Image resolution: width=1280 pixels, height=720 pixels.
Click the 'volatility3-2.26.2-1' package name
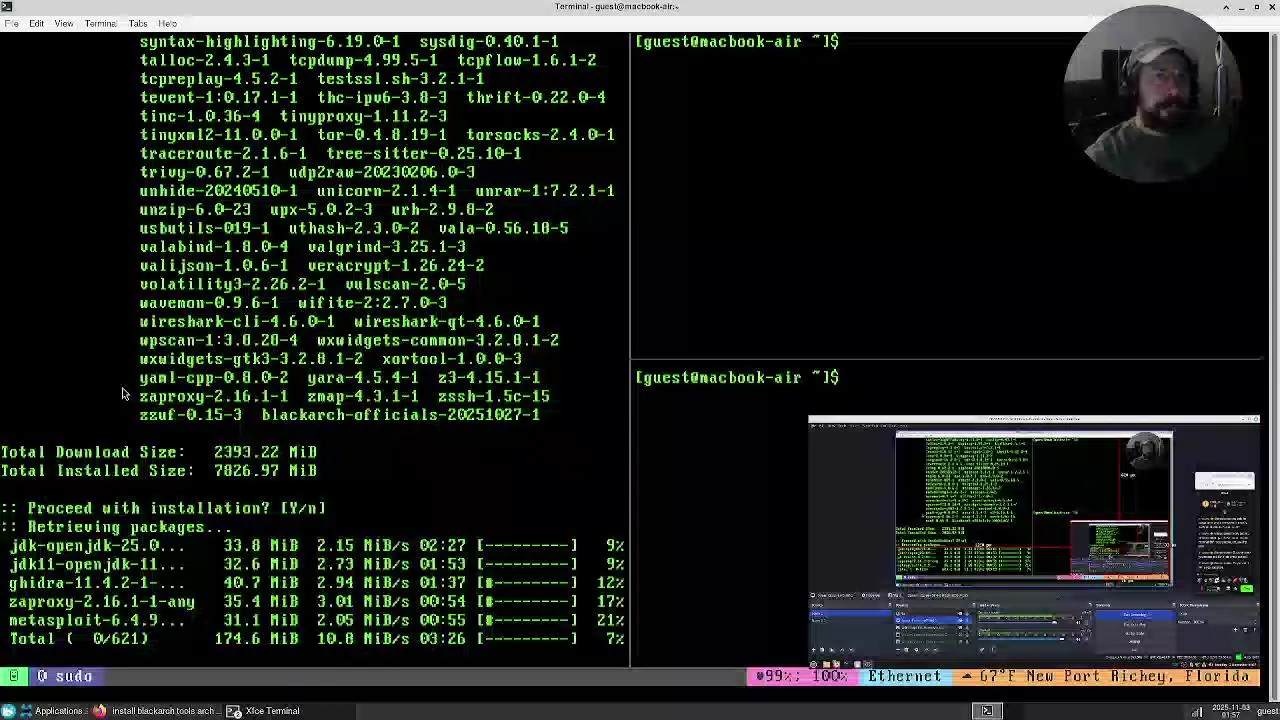(x=232, y=284)
